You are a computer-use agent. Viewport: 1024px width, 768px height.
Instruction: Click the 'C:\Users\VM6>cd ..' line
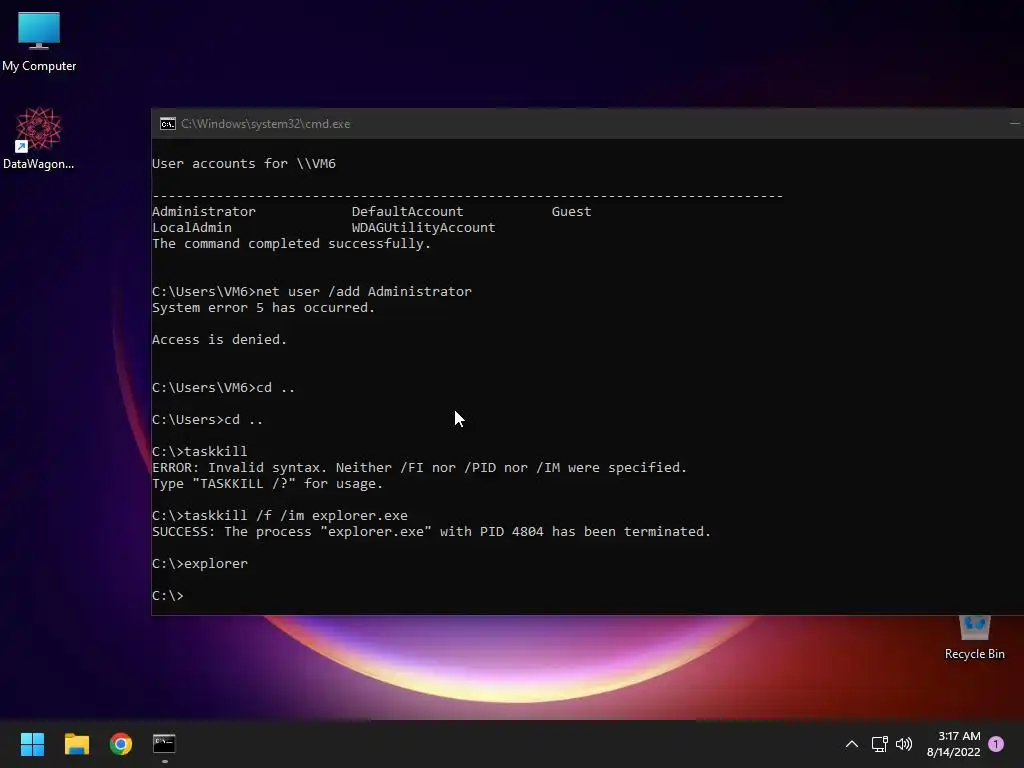point(223,387)
